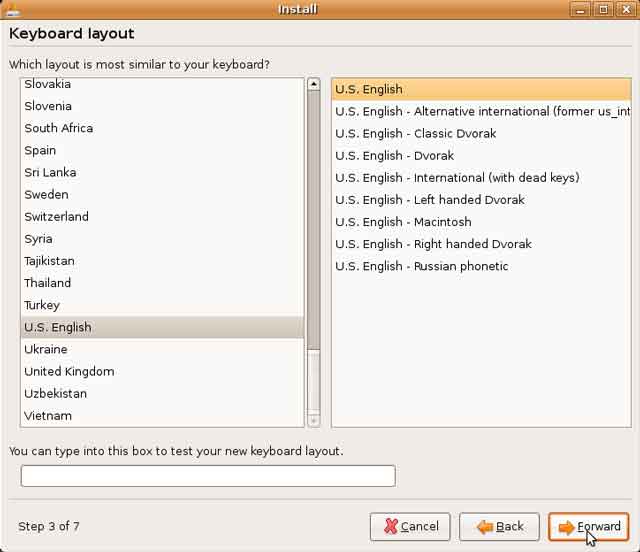Click the installer icon in title bar
This screenshot has height=552, width=640.
[12, 10]
